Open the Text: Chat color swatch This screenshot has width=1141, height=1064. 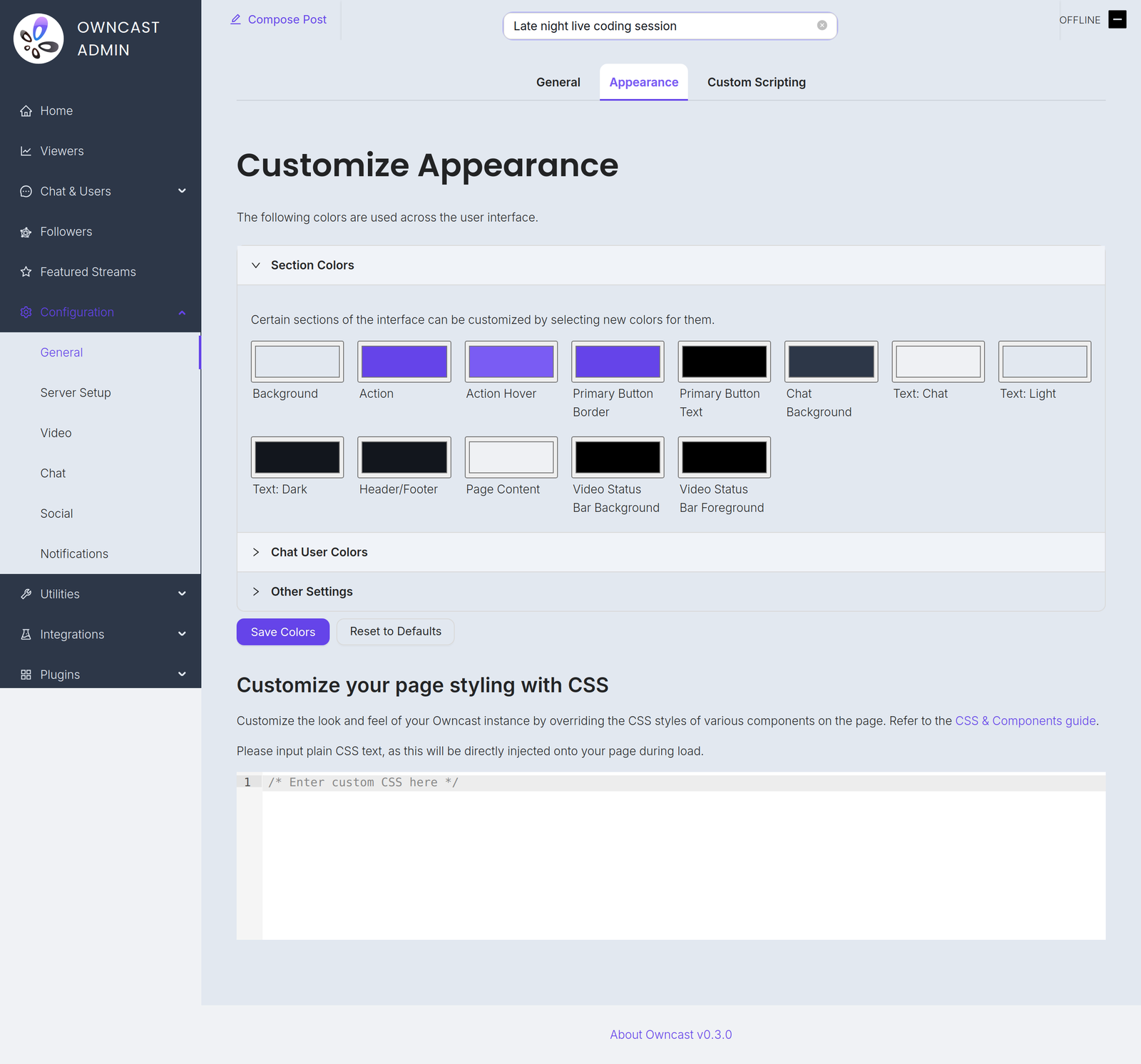click(938, 362)
